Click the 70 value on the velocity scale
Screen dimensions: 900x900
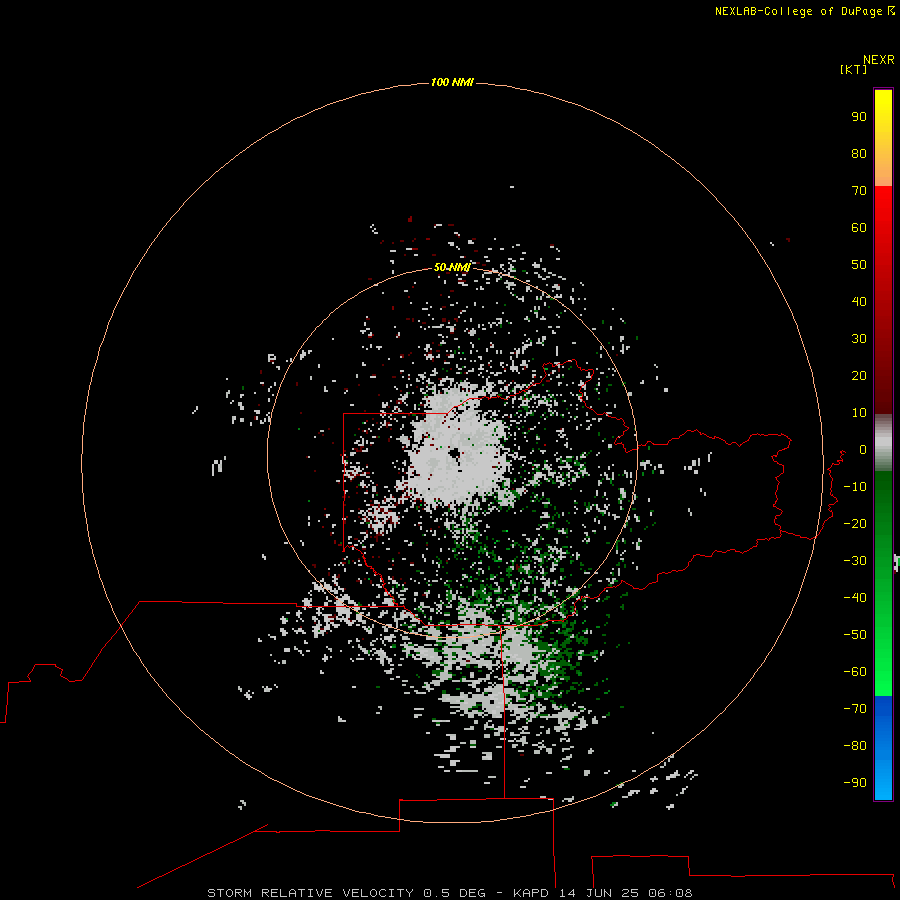(x=859, y=191)
